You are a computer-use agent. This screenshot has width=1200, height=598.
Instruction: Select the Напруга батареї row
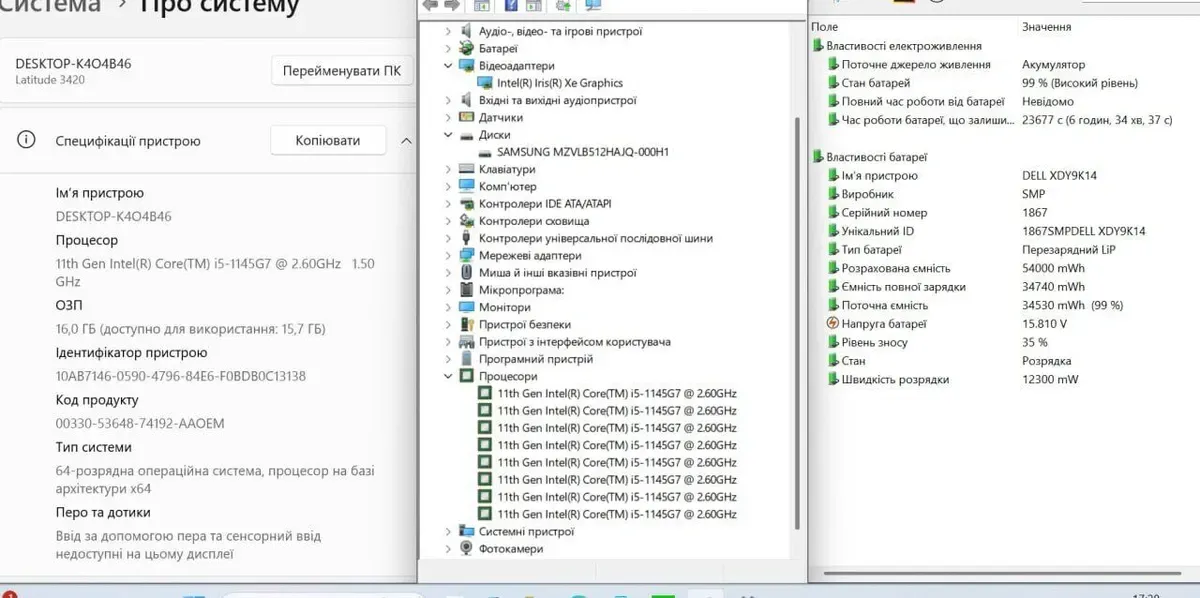[x=884, y=324]
